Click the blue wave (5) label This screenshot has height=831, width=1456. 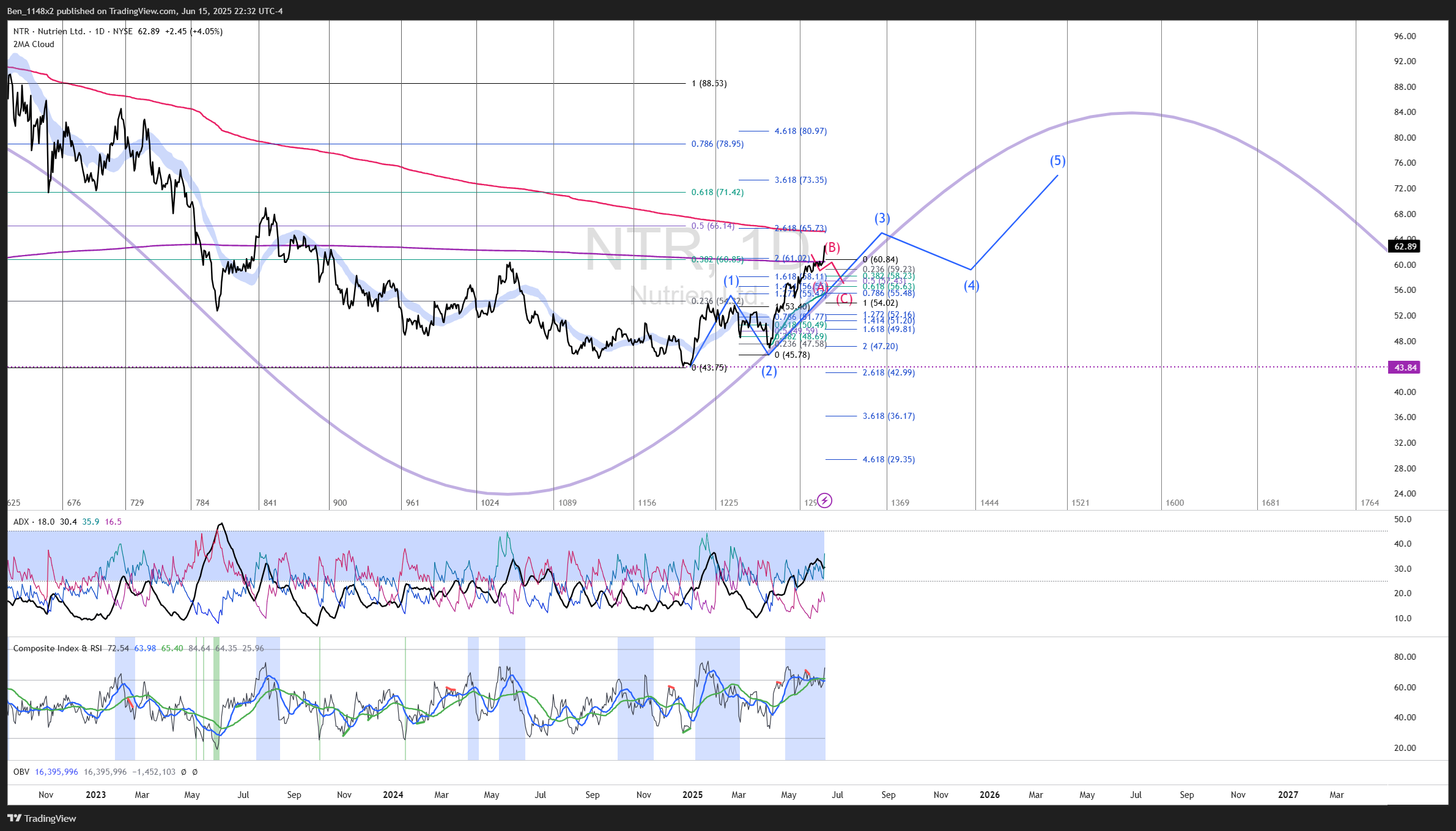coord(1057,161)
